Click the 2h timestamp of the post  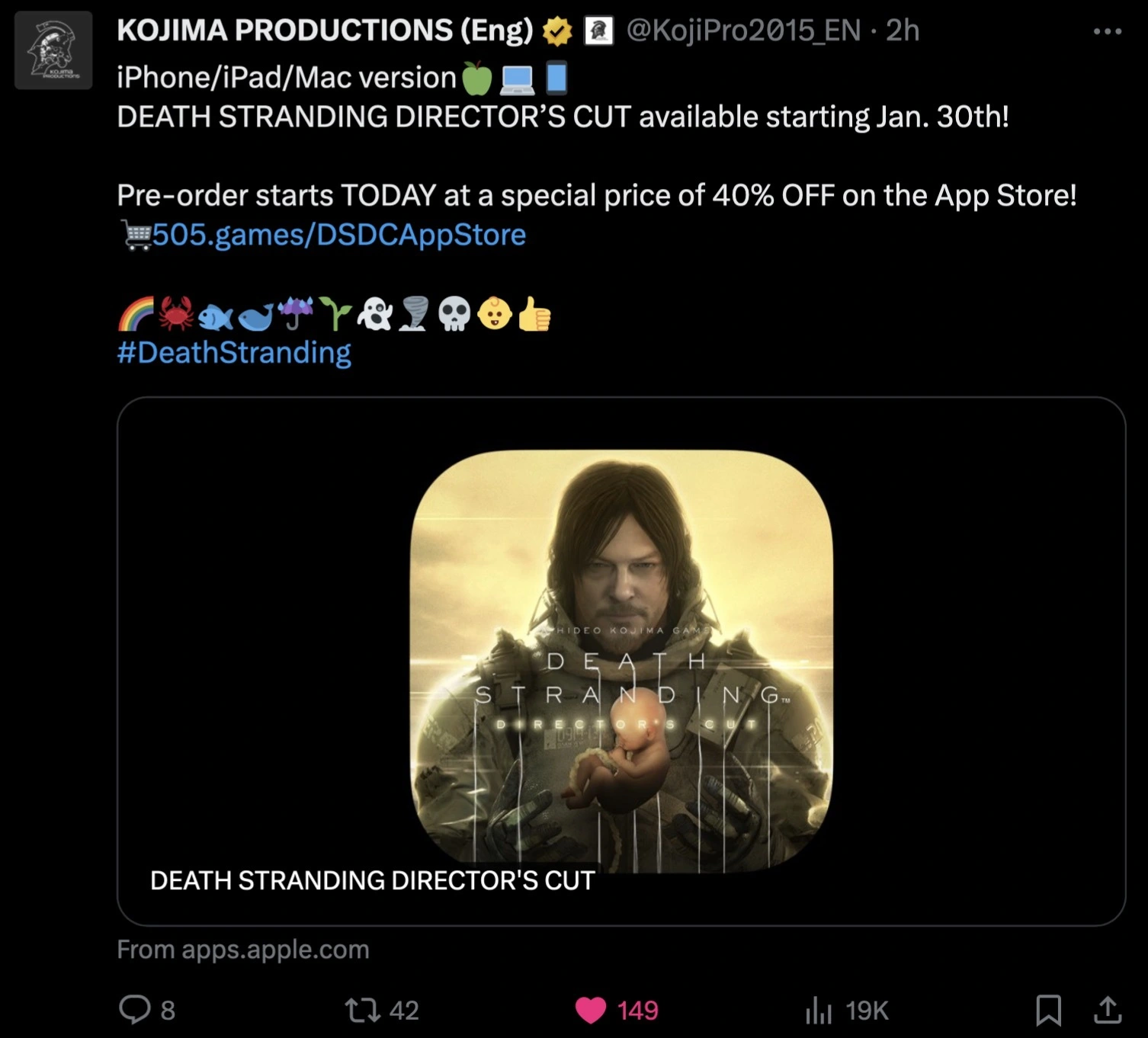pos(903,30)
